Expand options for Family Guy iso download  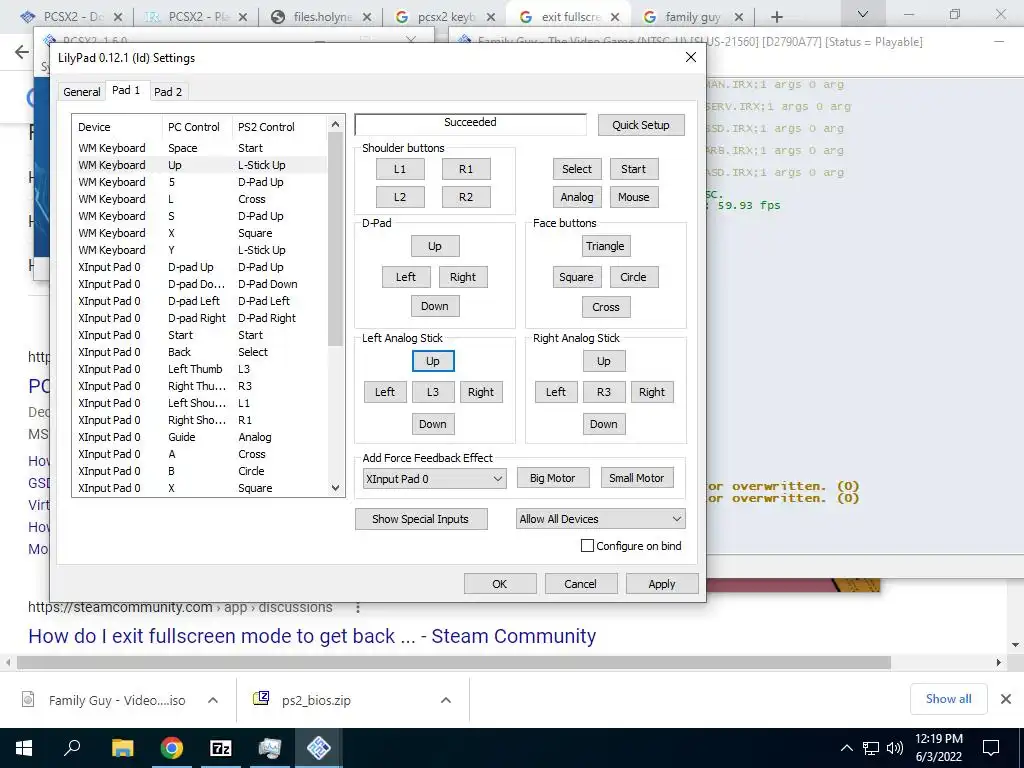tap(213, 700)
